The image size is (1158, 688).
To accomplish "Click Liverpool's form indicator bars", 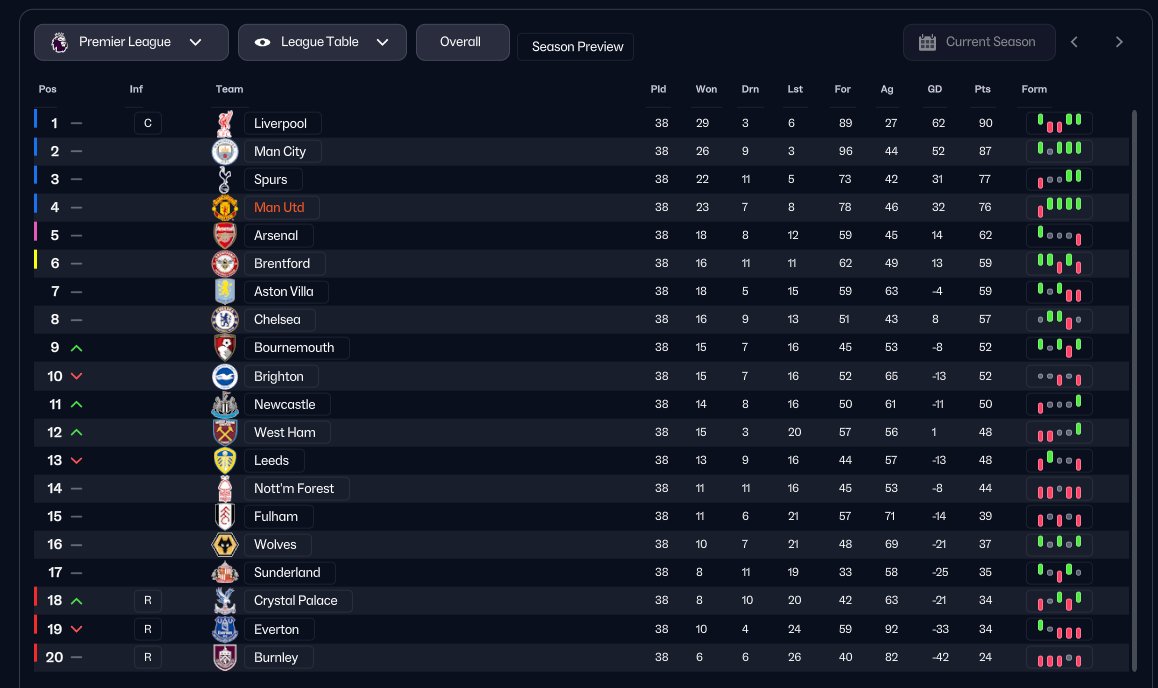I will [1059, 123].
